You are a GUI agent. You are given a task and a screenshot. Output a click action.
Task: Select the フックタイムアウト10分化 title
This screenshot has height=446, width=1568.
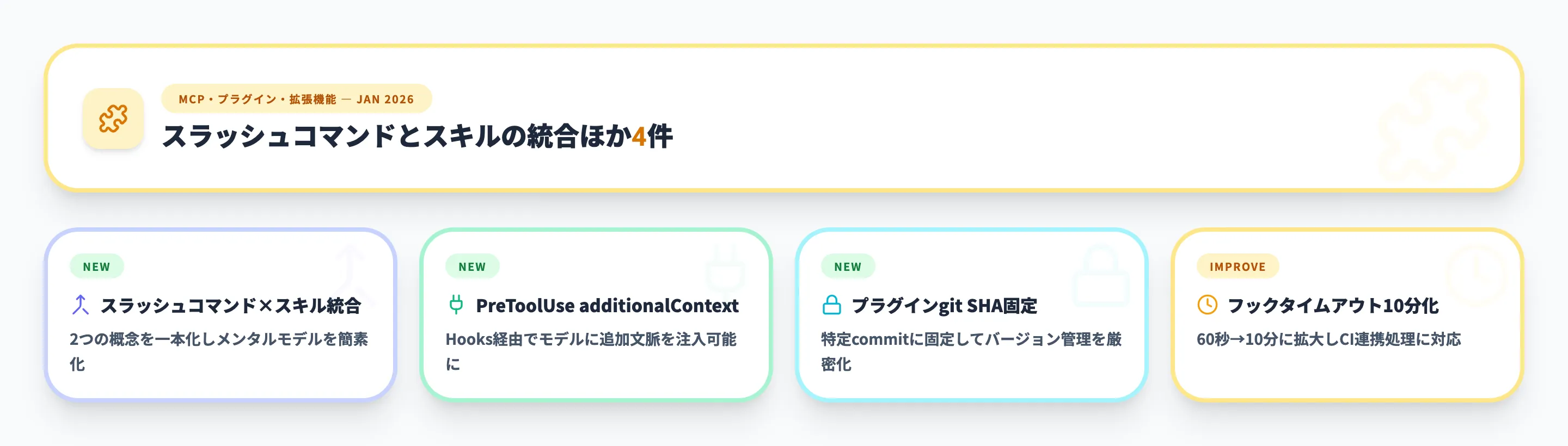point(1333,306)
